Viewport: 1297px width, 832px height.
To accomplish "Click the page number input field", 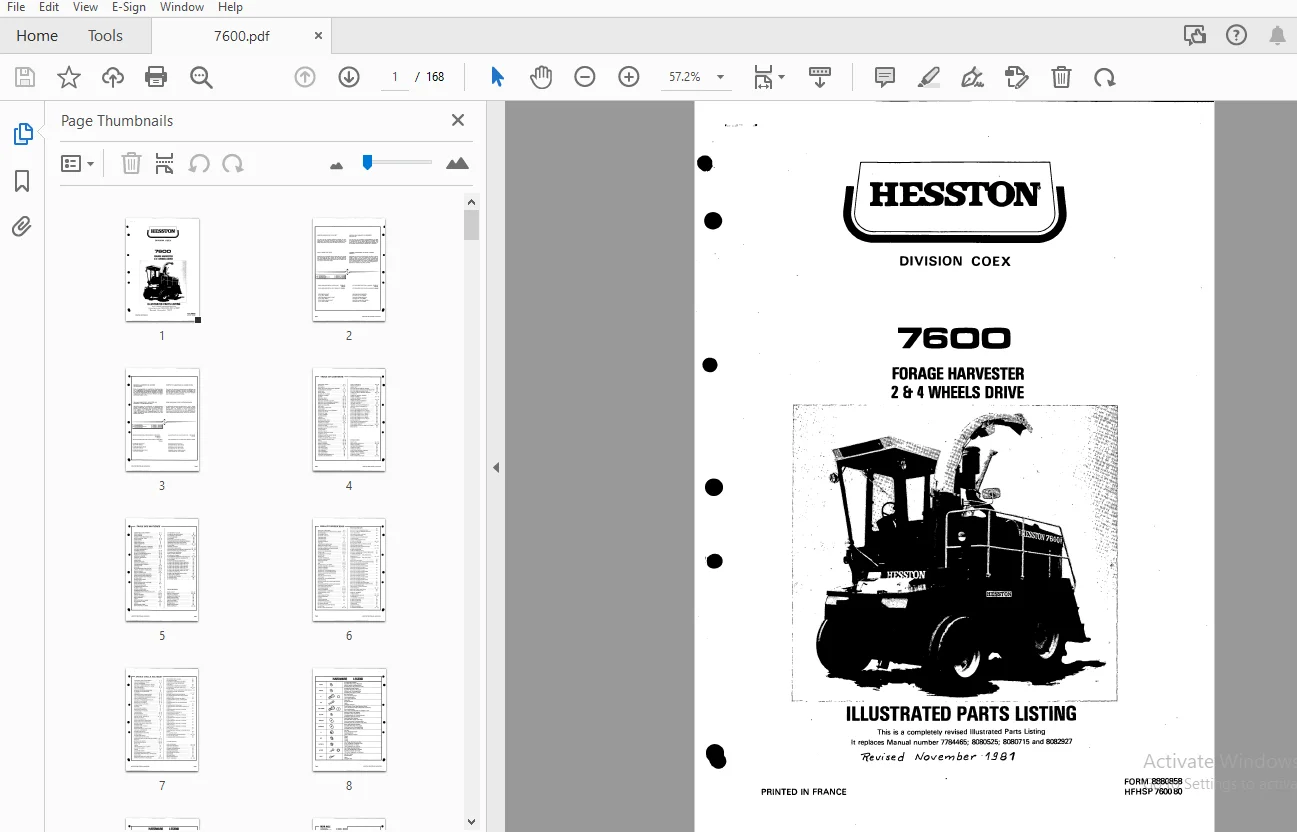I will coord(395,77).
